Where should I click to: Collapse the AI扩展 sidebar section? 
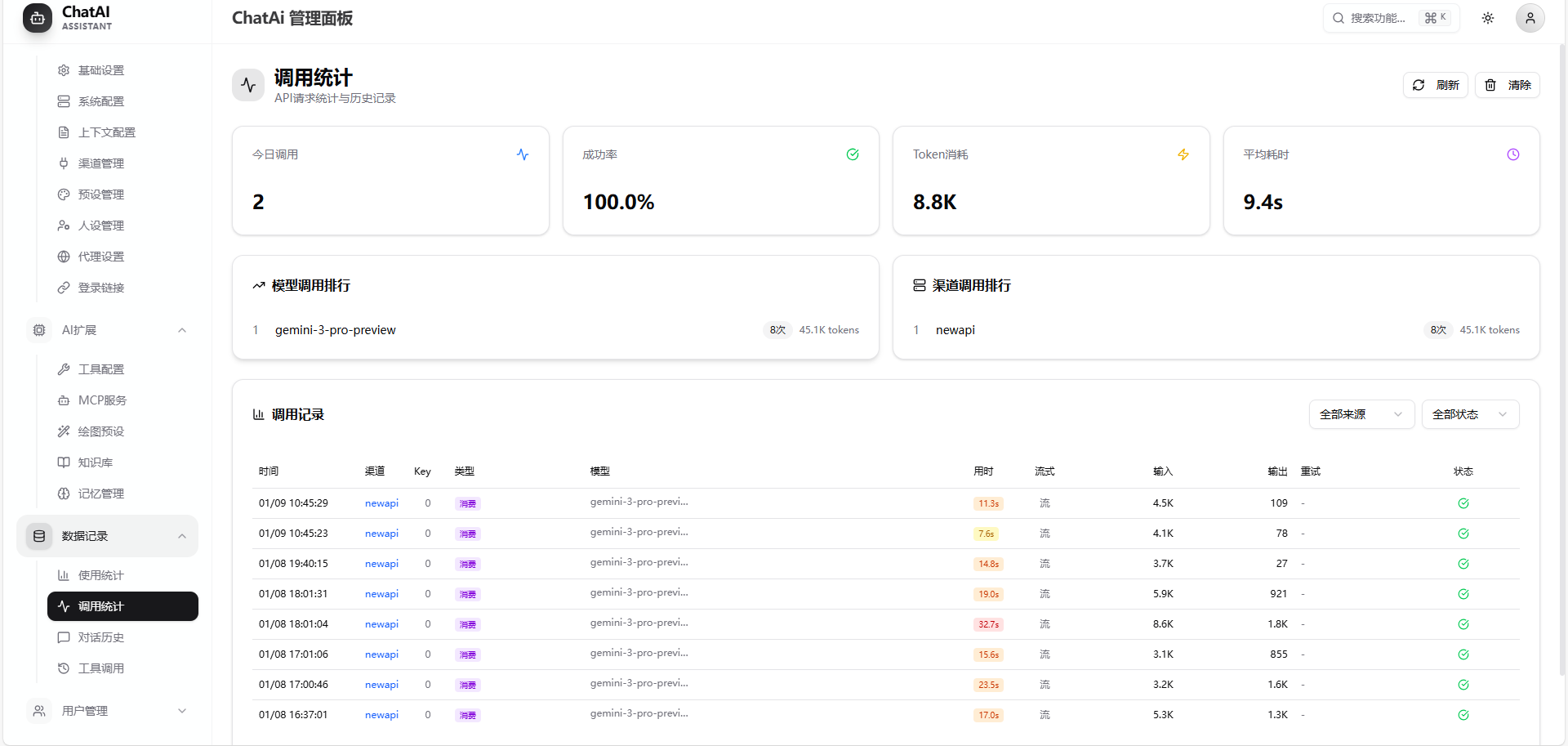coord(181,330)
